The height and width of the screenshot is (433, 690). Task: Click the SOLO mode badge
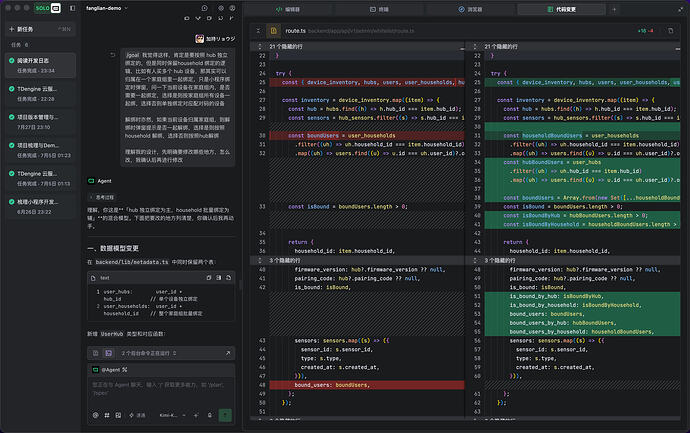point(48,8)
